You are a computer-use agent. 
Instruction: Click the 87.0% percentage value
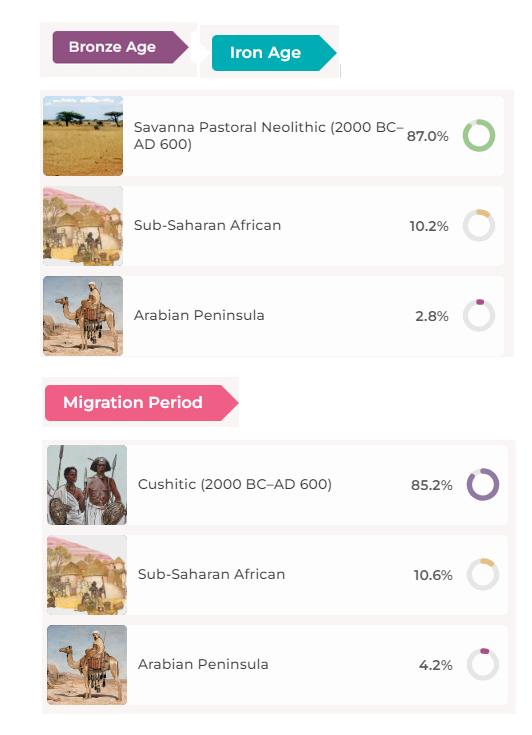tap(427, 136)
